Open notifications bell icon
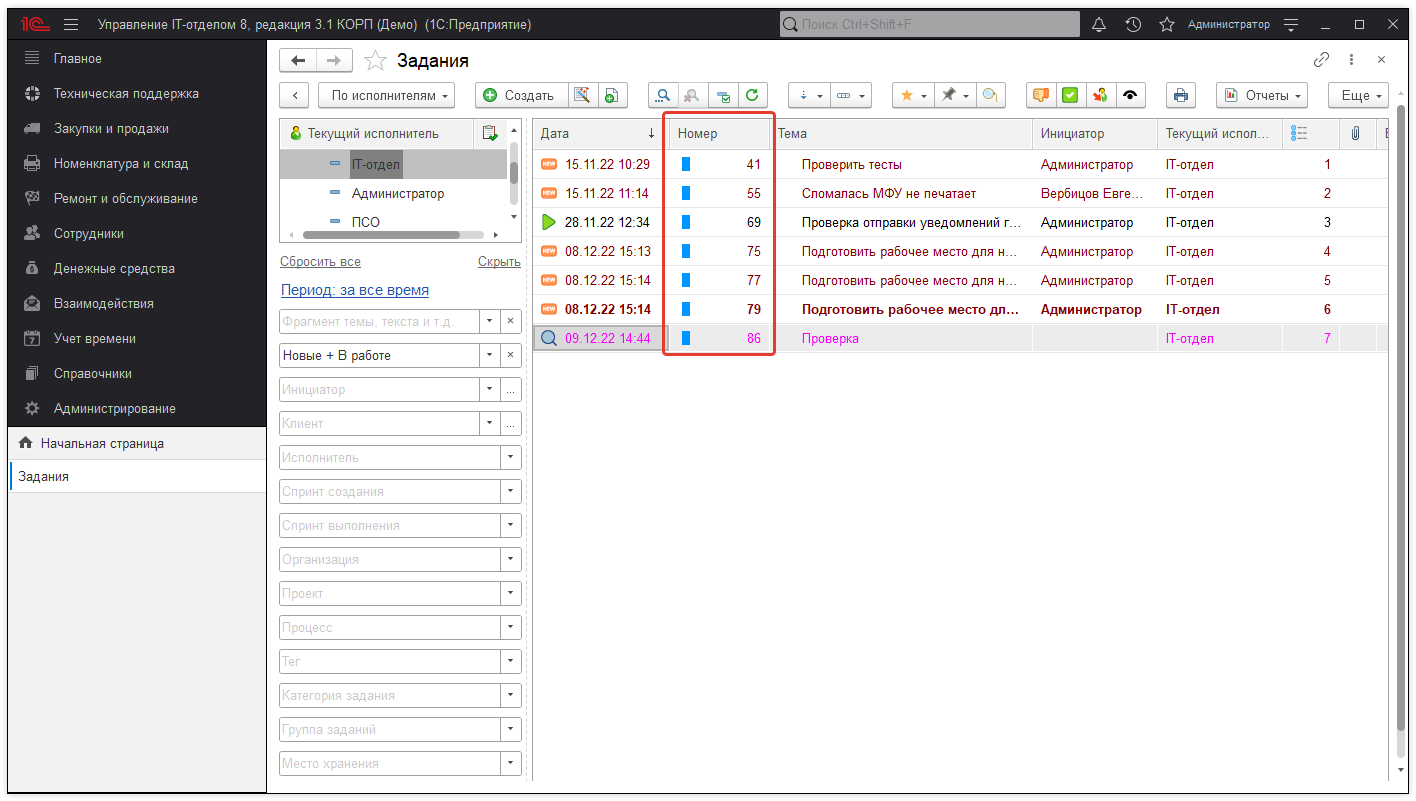Image resolution: width=1416 pixels, height=801 pixels. [x=1099, y=24]
